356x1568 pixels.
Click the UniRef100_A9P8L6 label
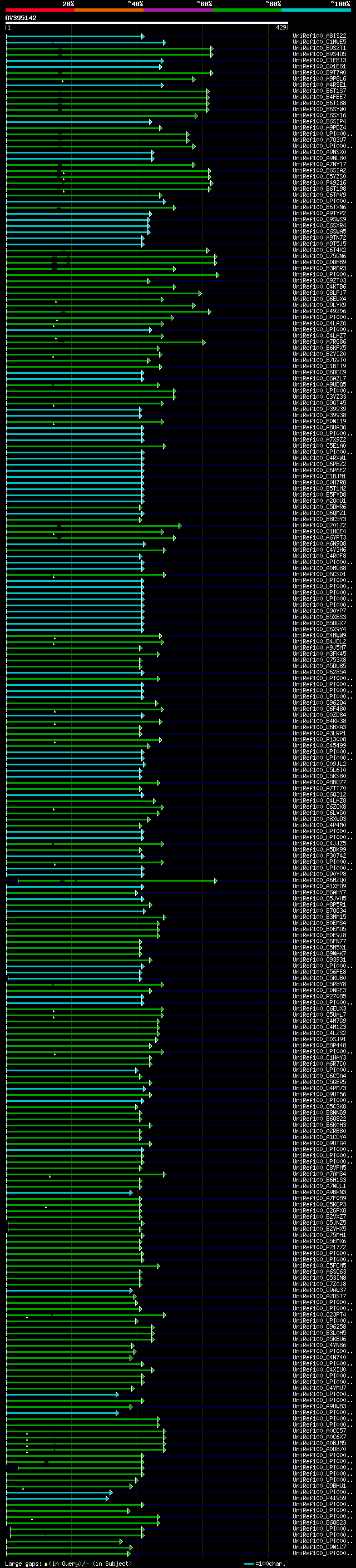pos(319,78)
